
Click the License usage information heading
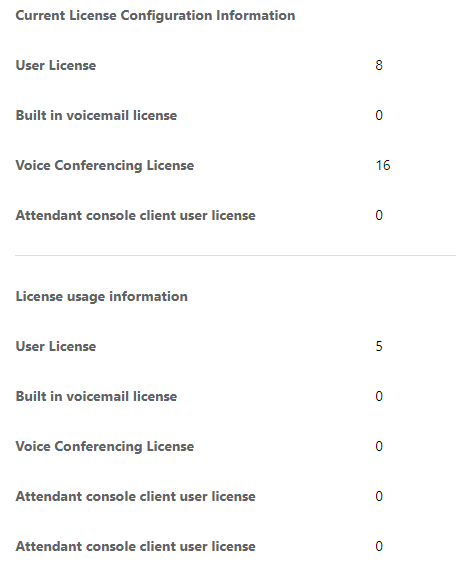tap(102, 297)
